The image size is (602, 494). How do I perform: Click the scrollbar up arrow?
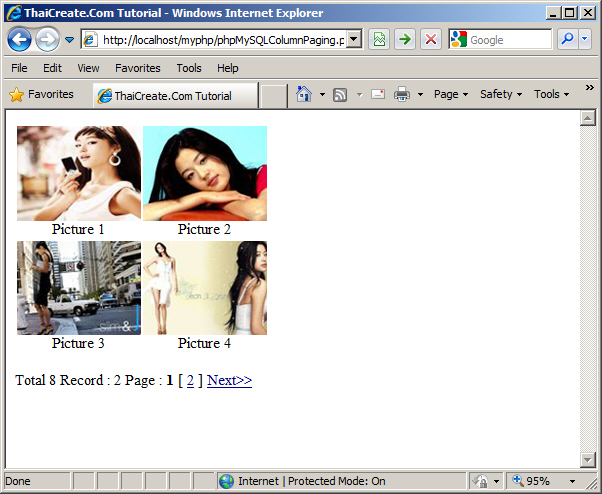(587, 118)
